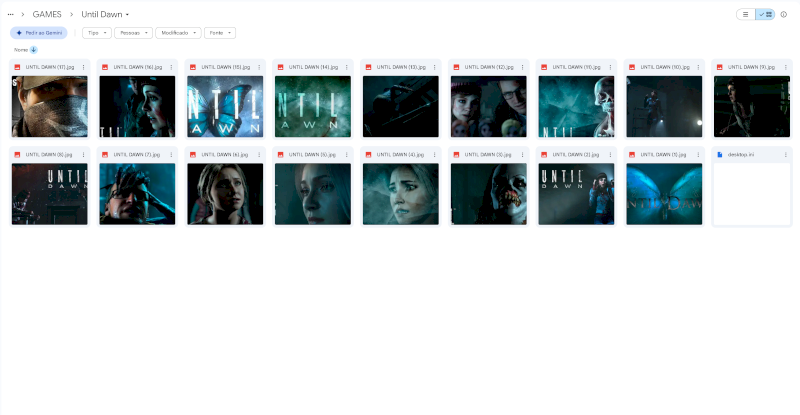Click the blue desktop.ini file type icon
This screenshot has width=800, height=415.
[719, 155]
